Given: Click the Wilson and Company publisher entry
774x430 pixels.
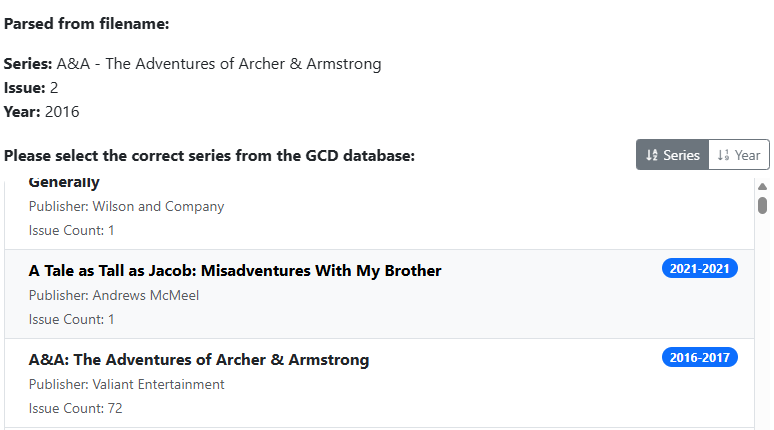Looking at the screenshot, I should click(126, 207).
